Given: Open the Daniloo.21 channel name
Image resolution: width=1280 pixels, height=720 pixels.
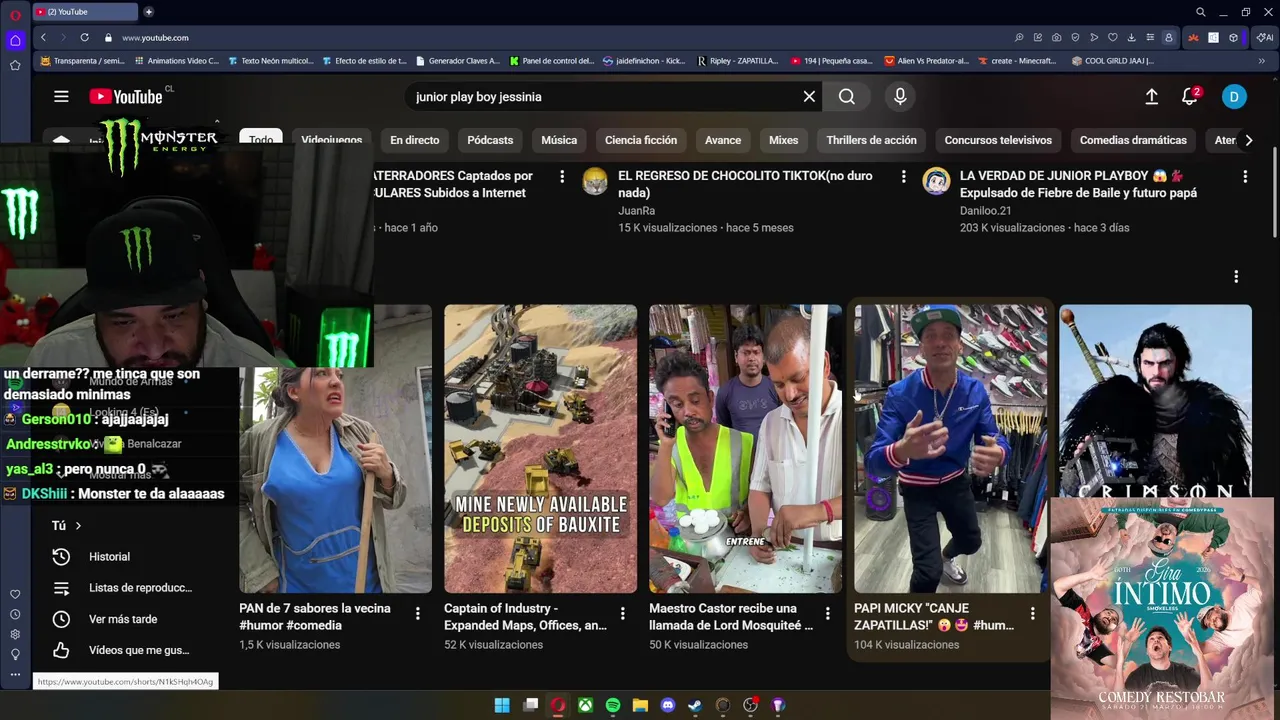Looking at the screenshot, I should 986,211.
